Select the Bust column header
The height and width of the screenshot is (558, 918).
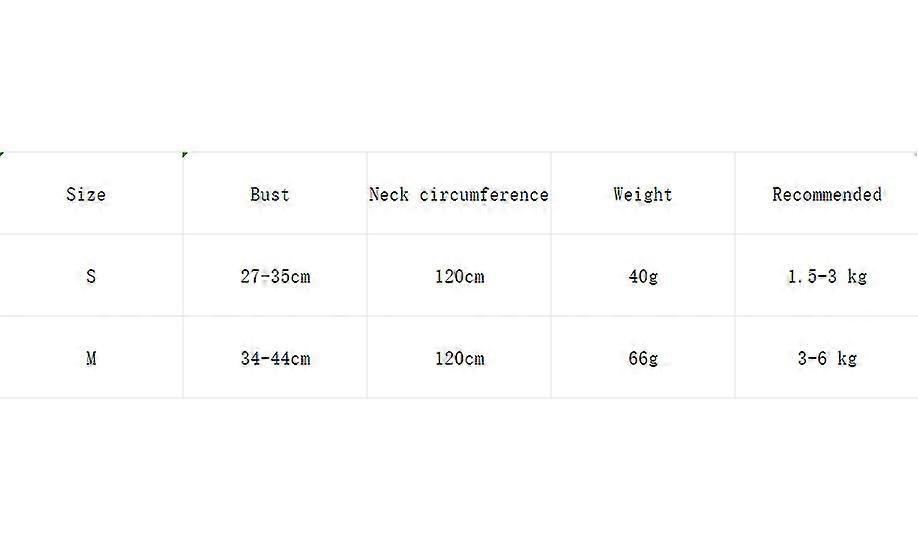tap(270, 194)
